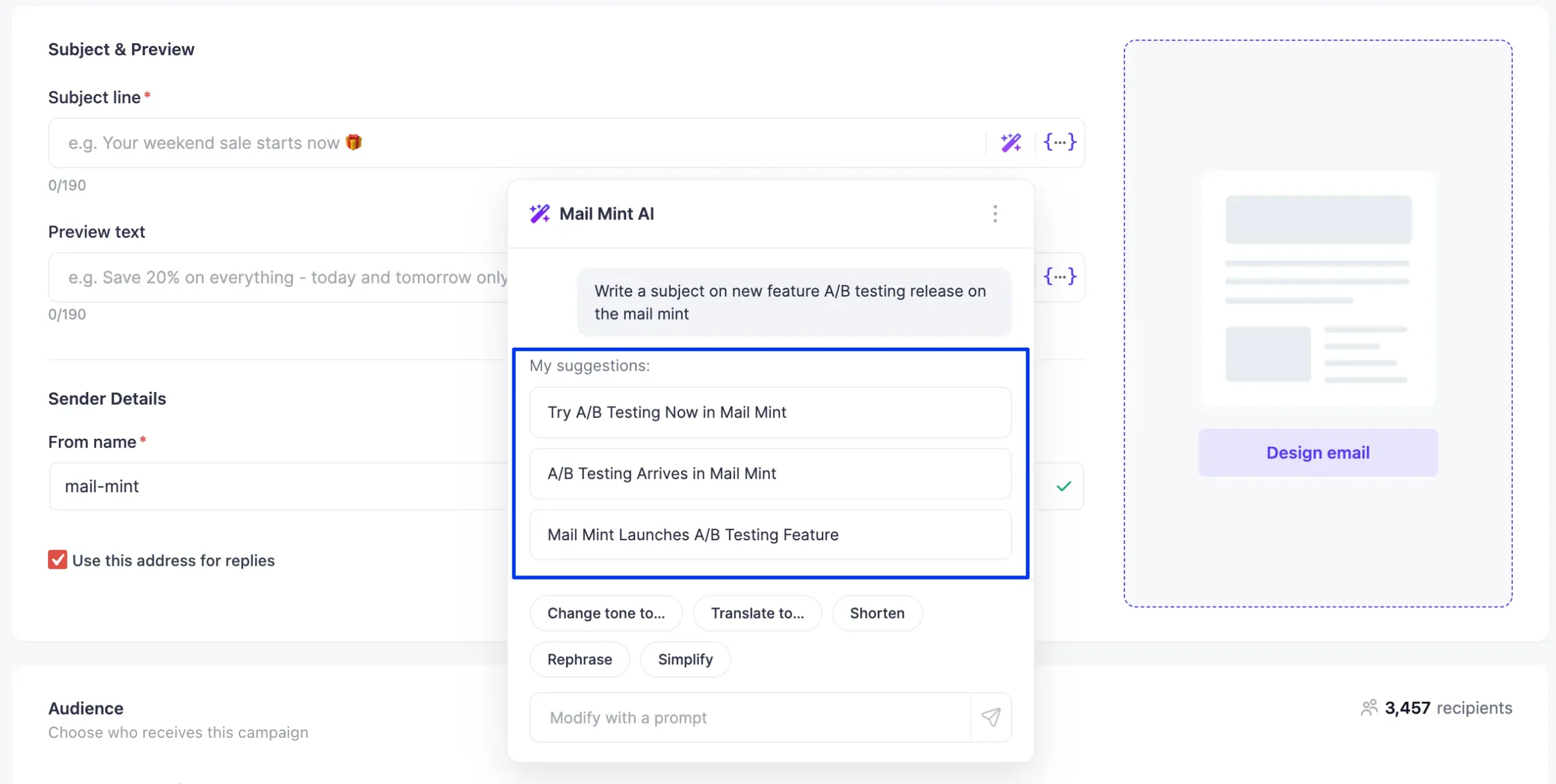Click the Design email button
The width and height of the screenshot is (1556, 784).
click(x=1318, y=453)
